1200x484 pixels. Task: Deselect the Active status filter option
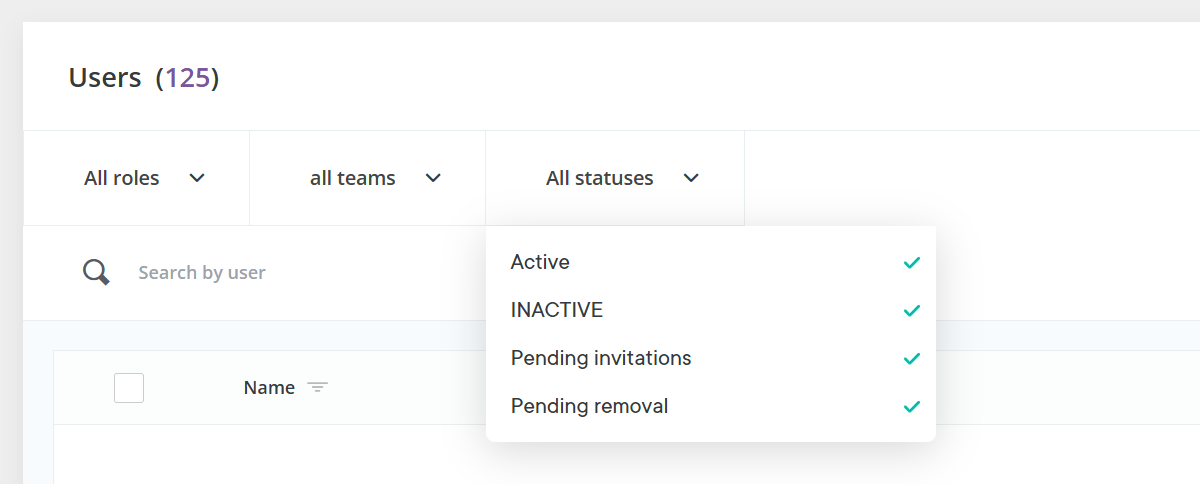point(540,262)
